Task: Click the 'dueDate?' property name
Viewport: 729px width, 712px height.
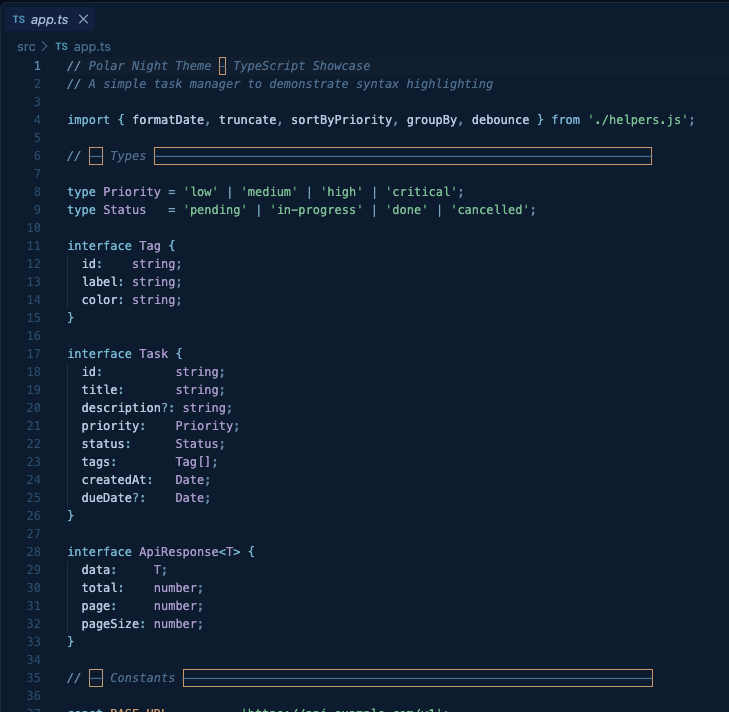Action: (x=110, y=498)
